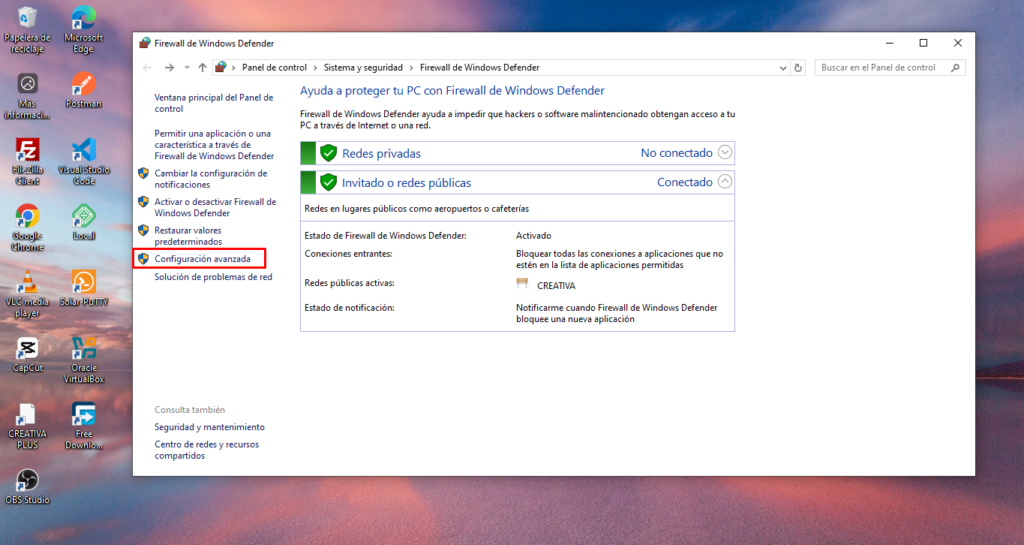Launch Free Download Manager desktop icon
The width and height of the screenshot is (1024, 545).
tap(84, 426)
